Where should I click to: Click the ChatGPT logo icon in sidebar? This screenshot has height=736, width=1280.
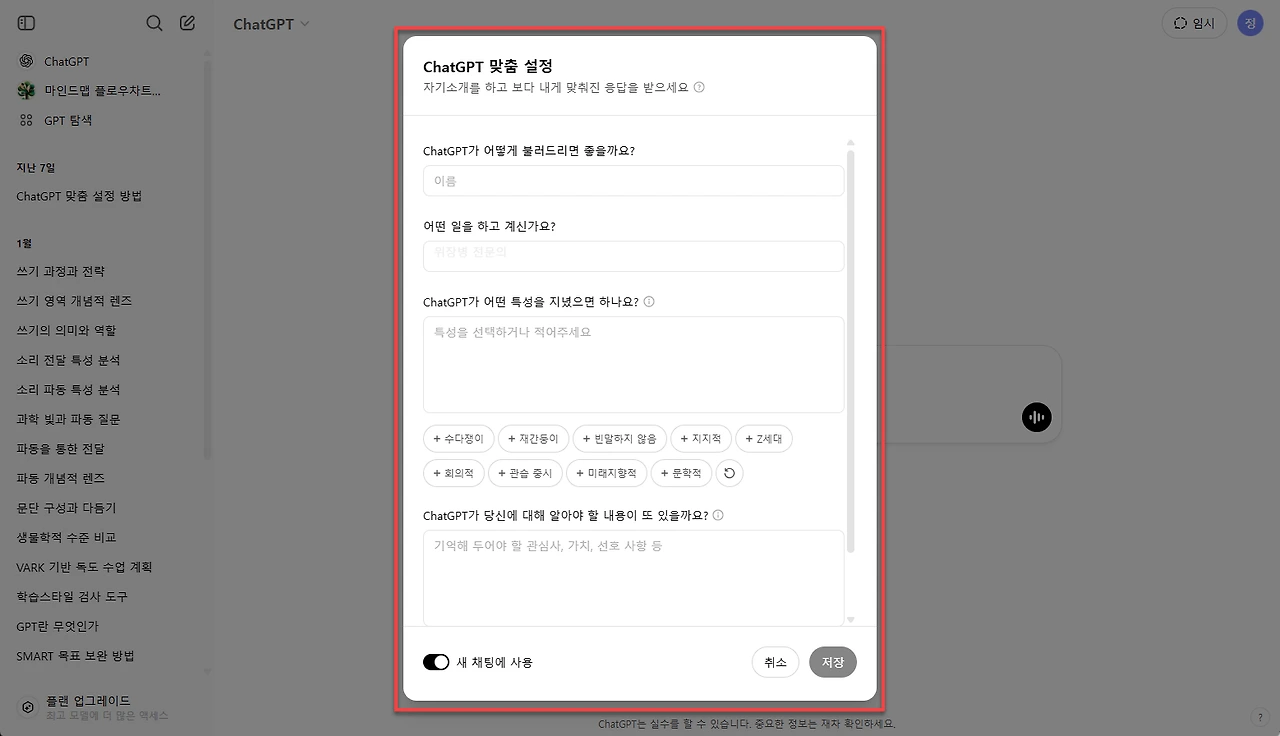tap(27, 61)
